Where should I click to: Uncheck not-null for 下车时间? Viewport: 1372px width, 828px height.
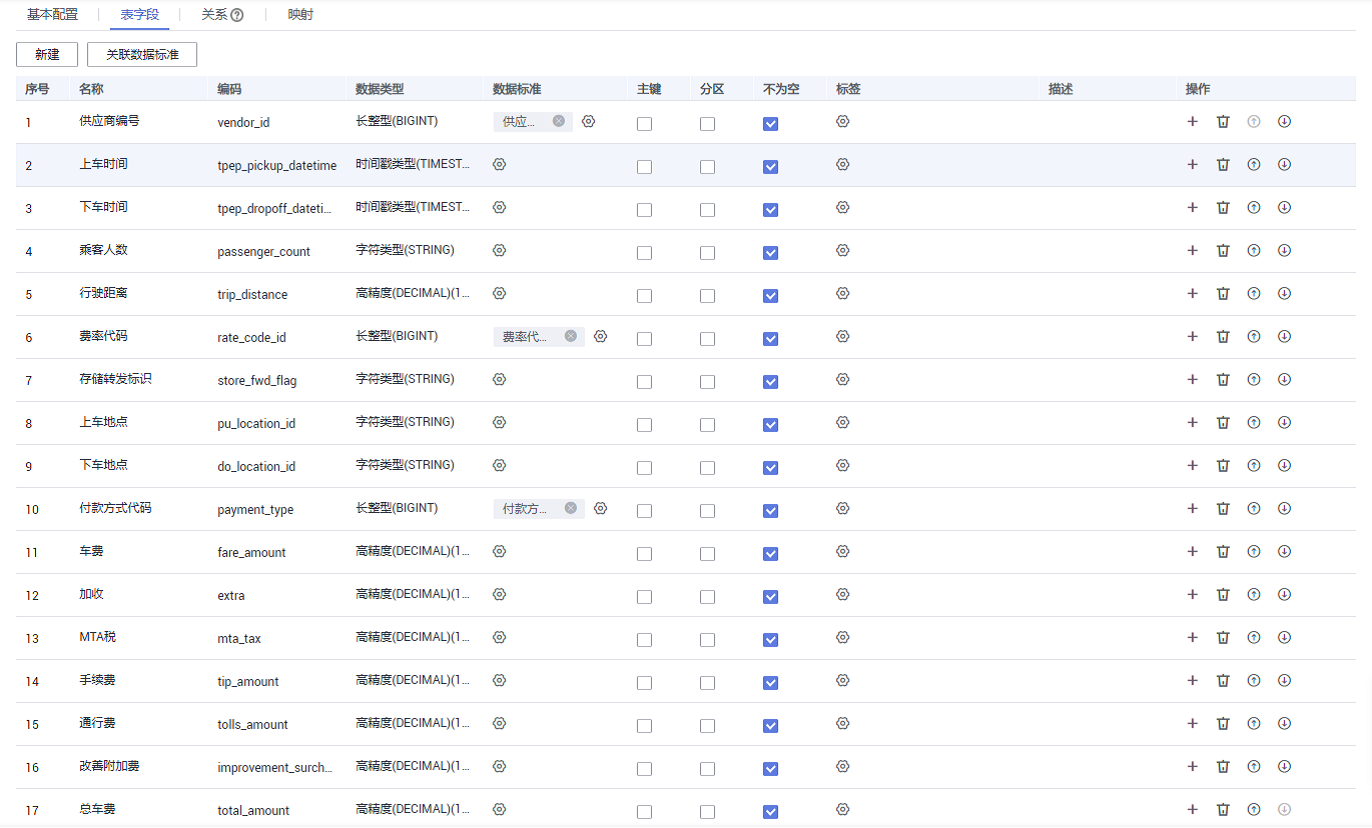tap(771, 210)
